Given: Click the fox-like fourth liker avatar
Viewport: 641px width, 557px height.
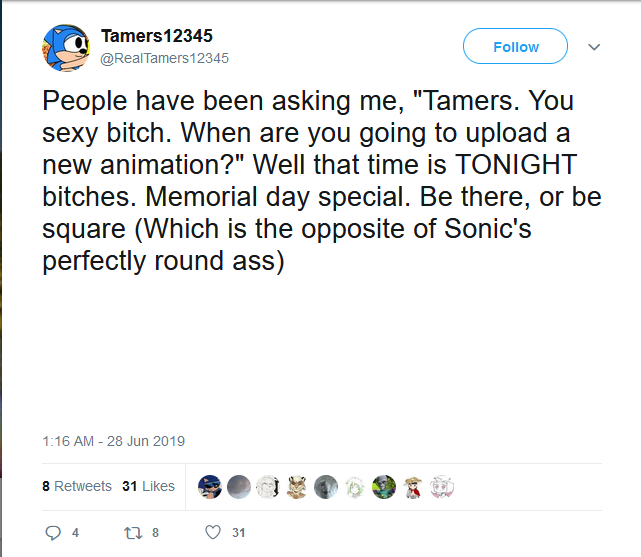Looking at the screenshot, I should [297, 487].
